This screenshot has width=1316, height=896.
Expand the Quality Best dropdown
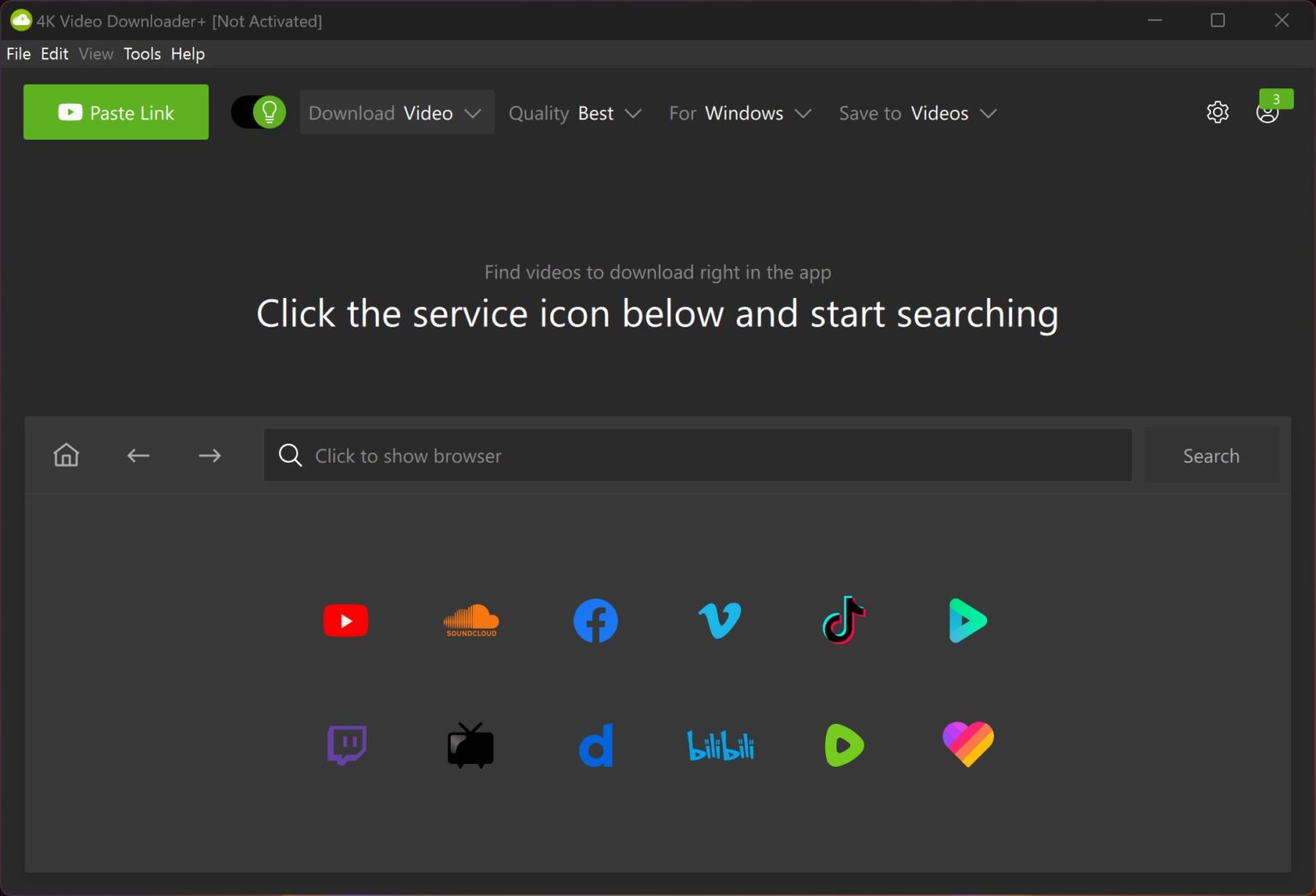[x=575, y=112]
